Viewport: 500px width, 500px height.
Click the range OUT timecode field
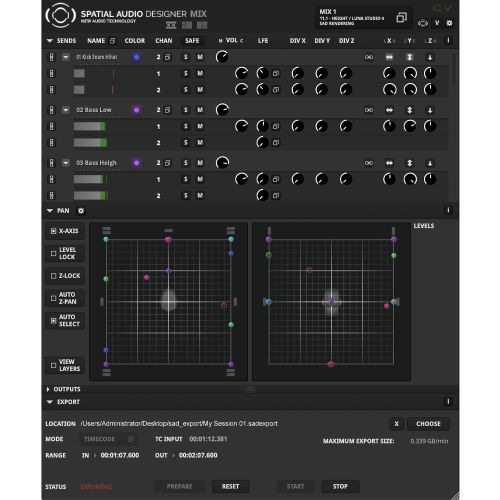pos(198,455)
